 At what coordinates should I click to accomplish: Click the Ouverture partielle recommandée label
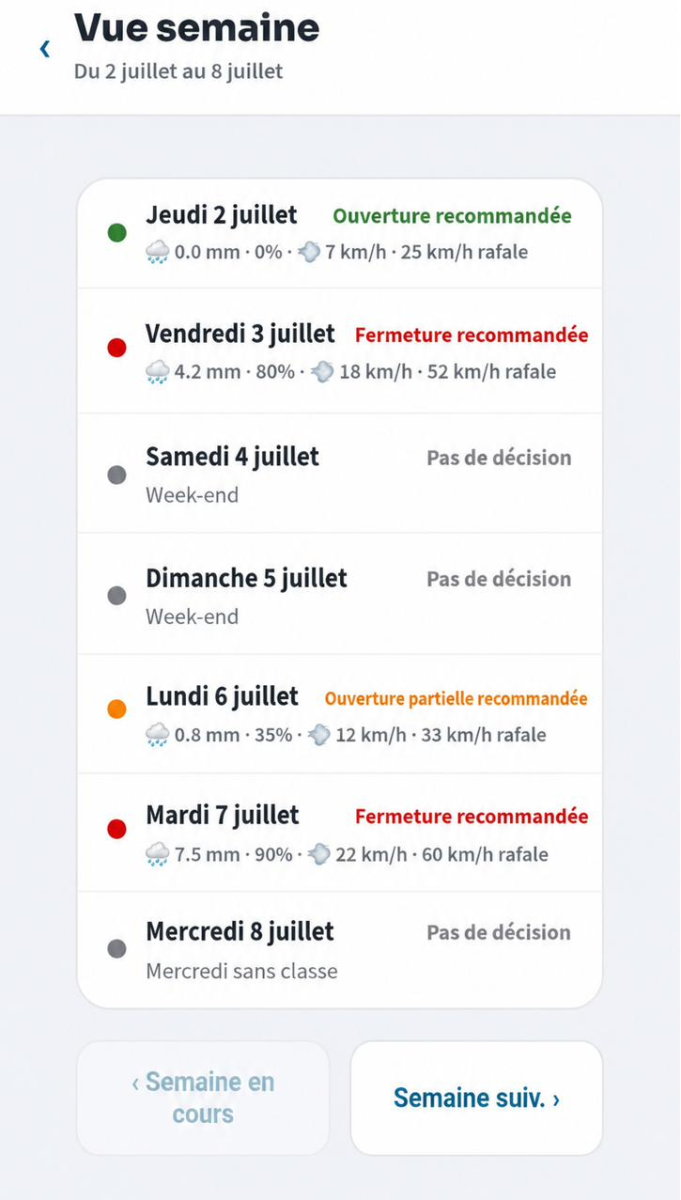(x=456, y=699)
